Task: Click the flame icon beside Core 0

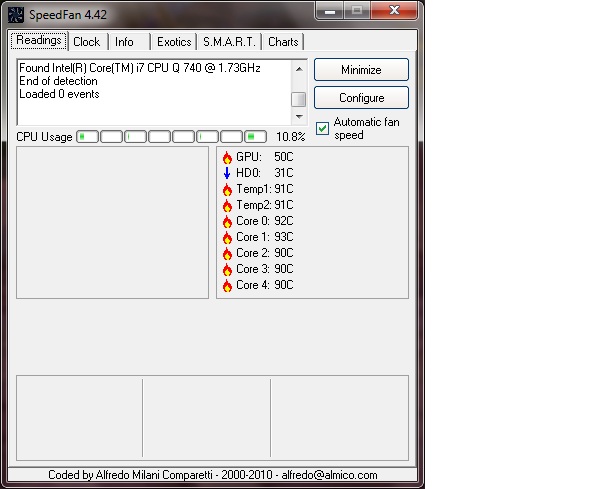Action: click(x=227, y=222)
